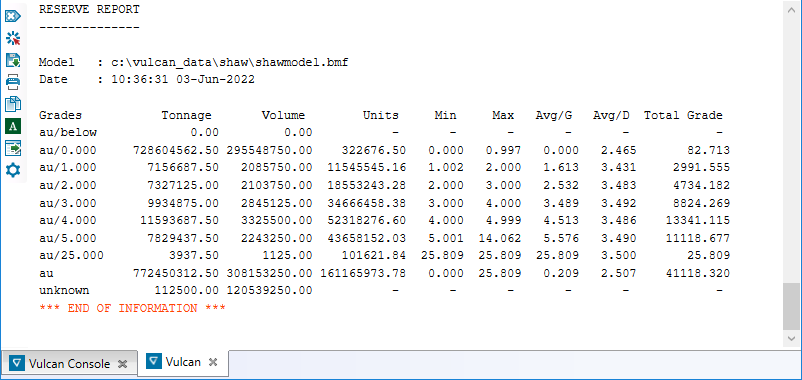Print the reserve report

point(13,82)
